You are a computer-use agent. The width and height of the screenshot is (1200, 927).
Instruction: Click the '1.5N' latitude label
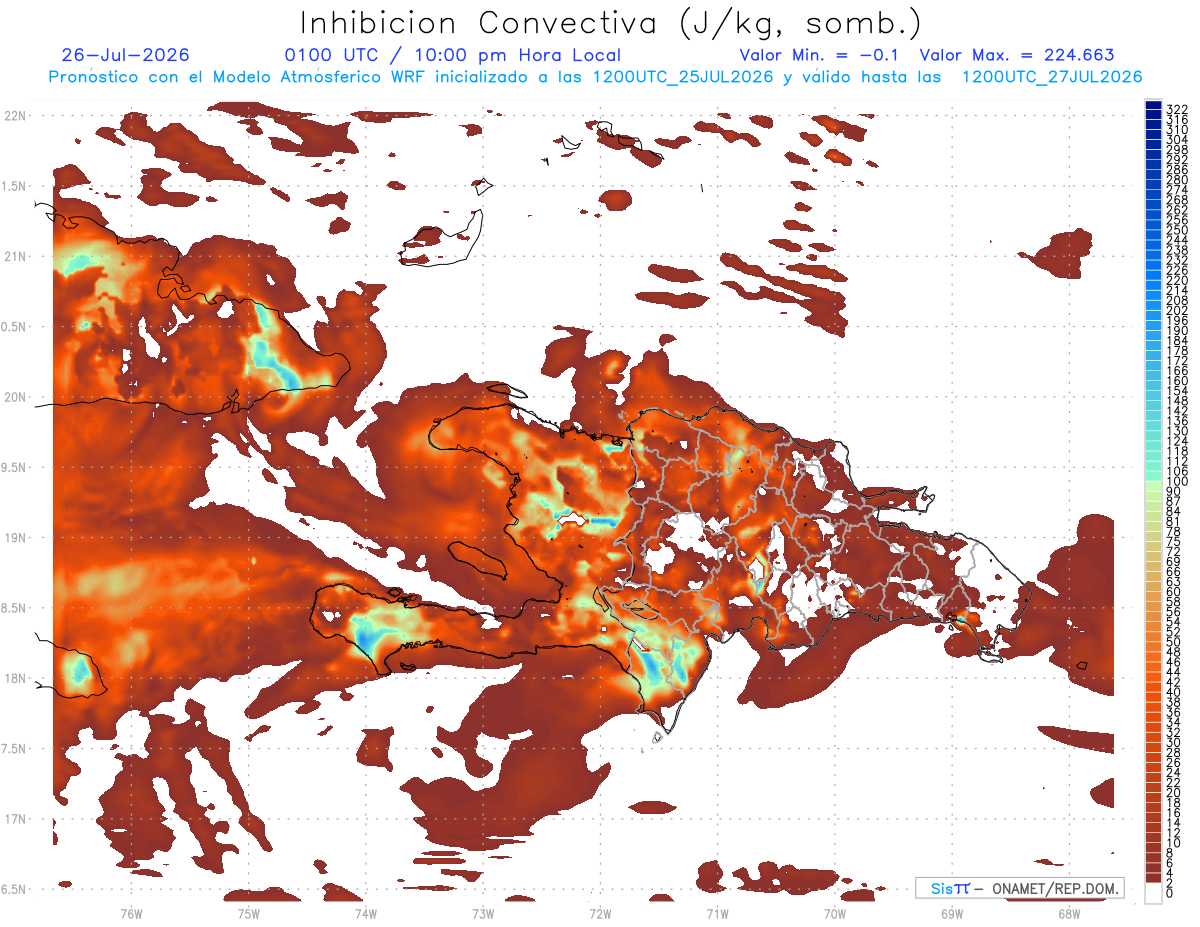[x=15, y=186]
